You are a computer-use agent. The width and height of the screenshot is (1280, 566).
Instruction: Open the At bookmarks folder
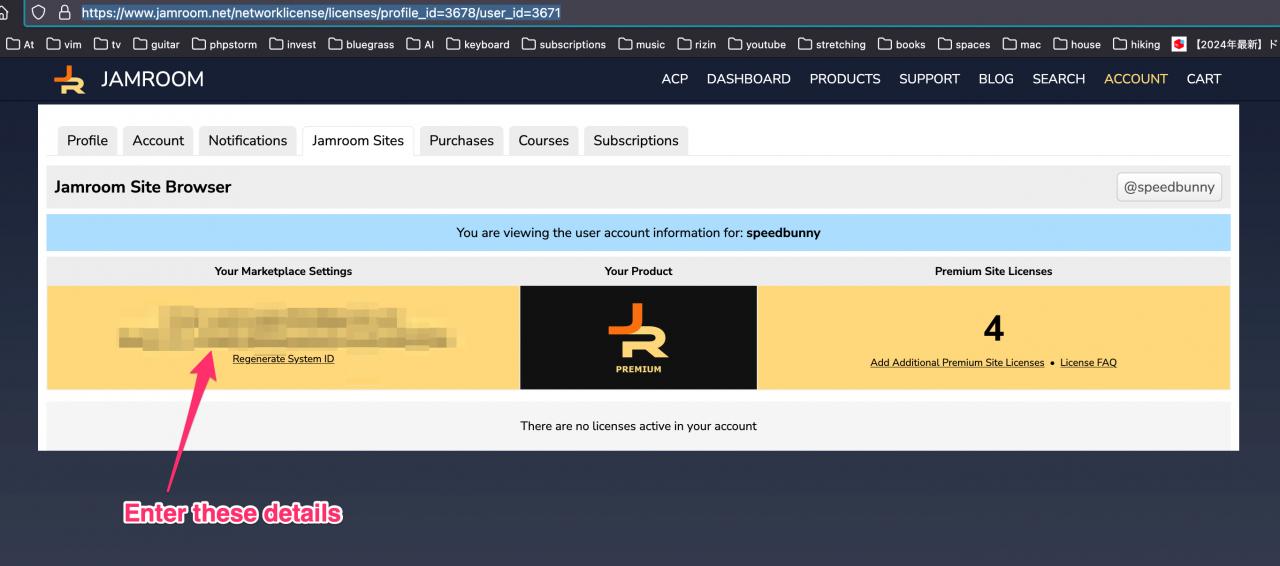click(21, 44)
